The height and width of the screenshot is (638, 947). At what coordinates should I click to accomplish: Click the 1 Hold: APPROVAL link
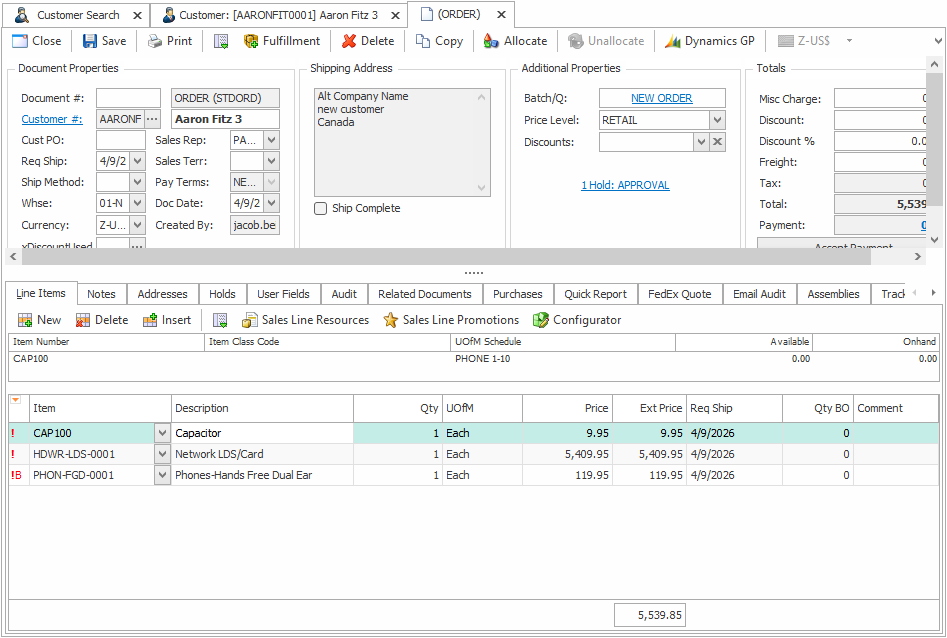click(625, 185)
